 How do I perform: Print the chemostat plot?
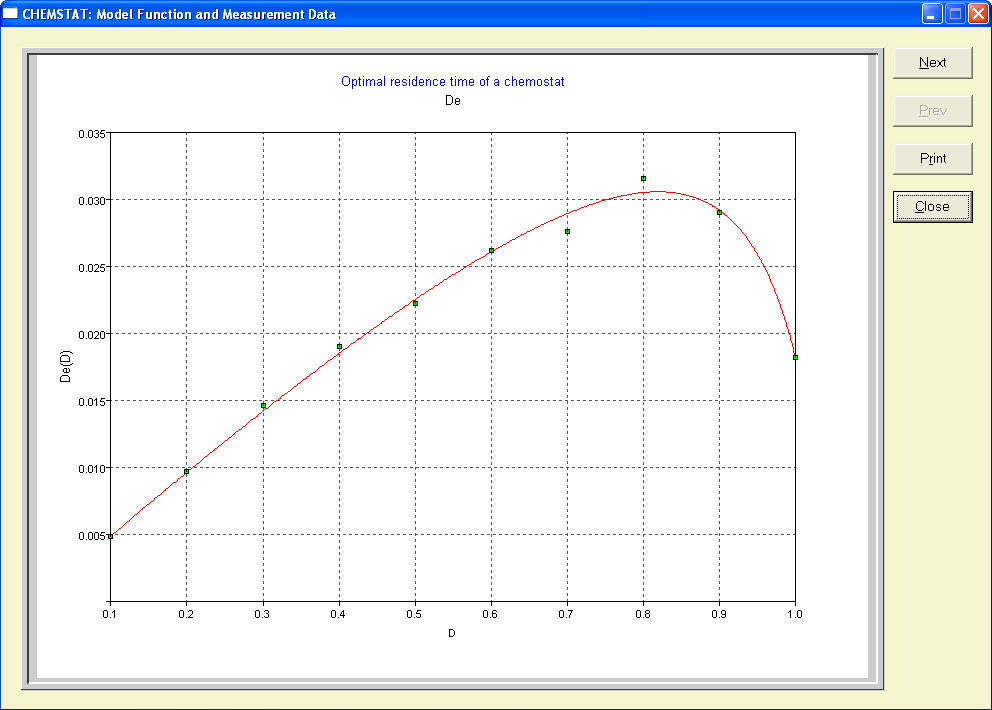tap(932, 158)
